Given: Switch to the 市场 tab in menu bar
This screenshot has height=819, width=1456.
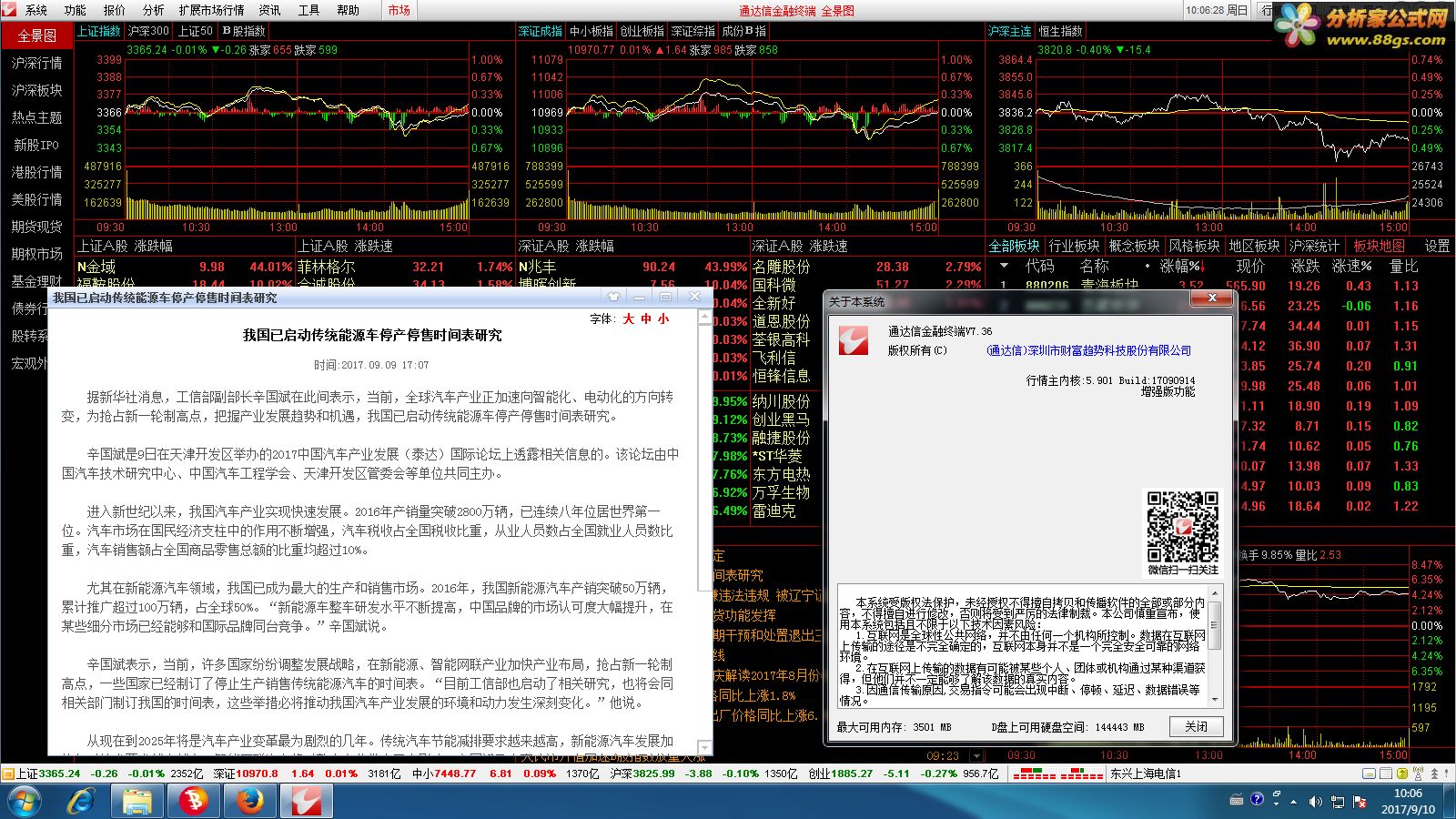Looking at the screenshot, I should click(x=399, y=10).
